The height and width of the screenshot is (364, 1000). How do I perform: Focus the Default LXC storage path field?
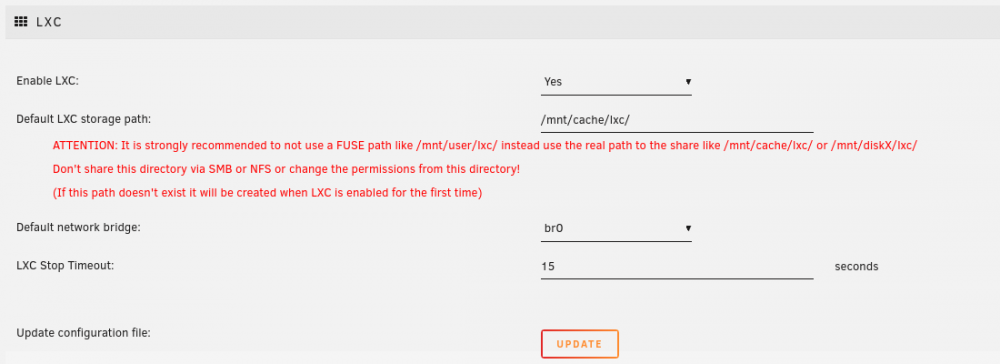(x=677, y=120)
